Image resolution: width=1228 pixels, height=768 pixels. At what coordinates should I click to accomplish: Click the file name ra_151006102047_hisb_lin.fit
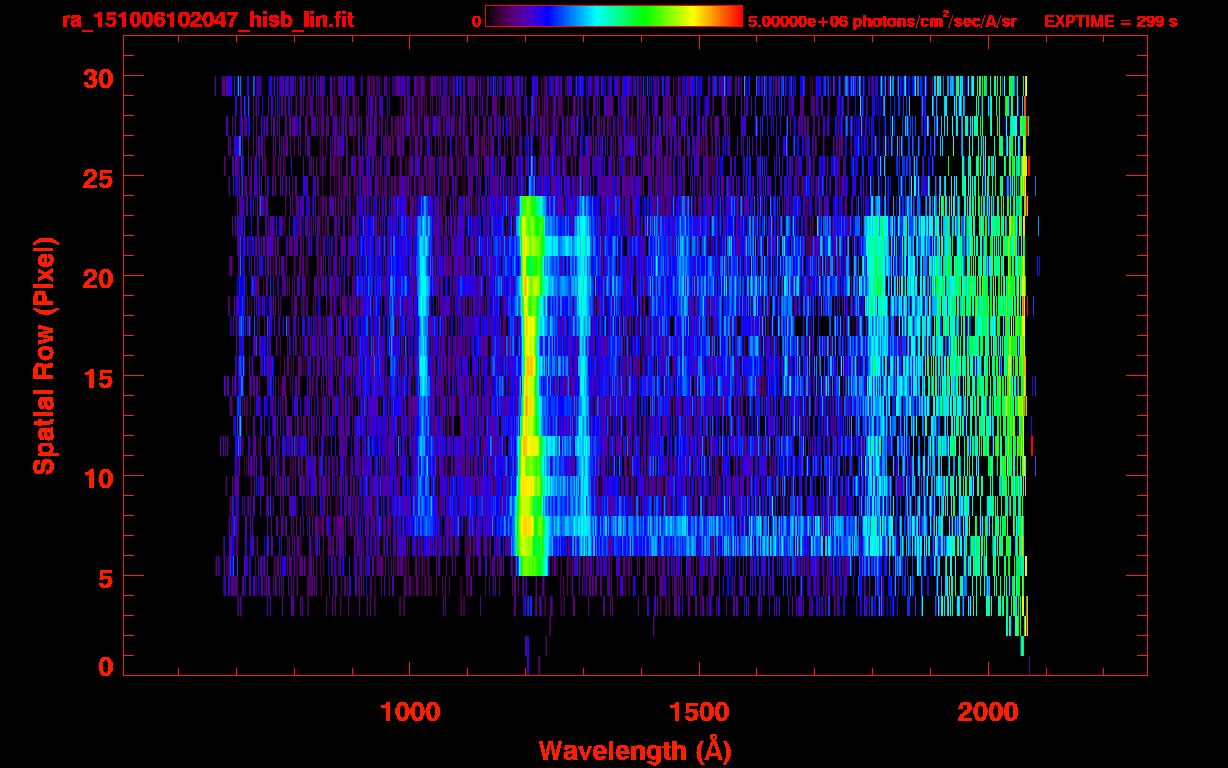click(x=207, y=20)
